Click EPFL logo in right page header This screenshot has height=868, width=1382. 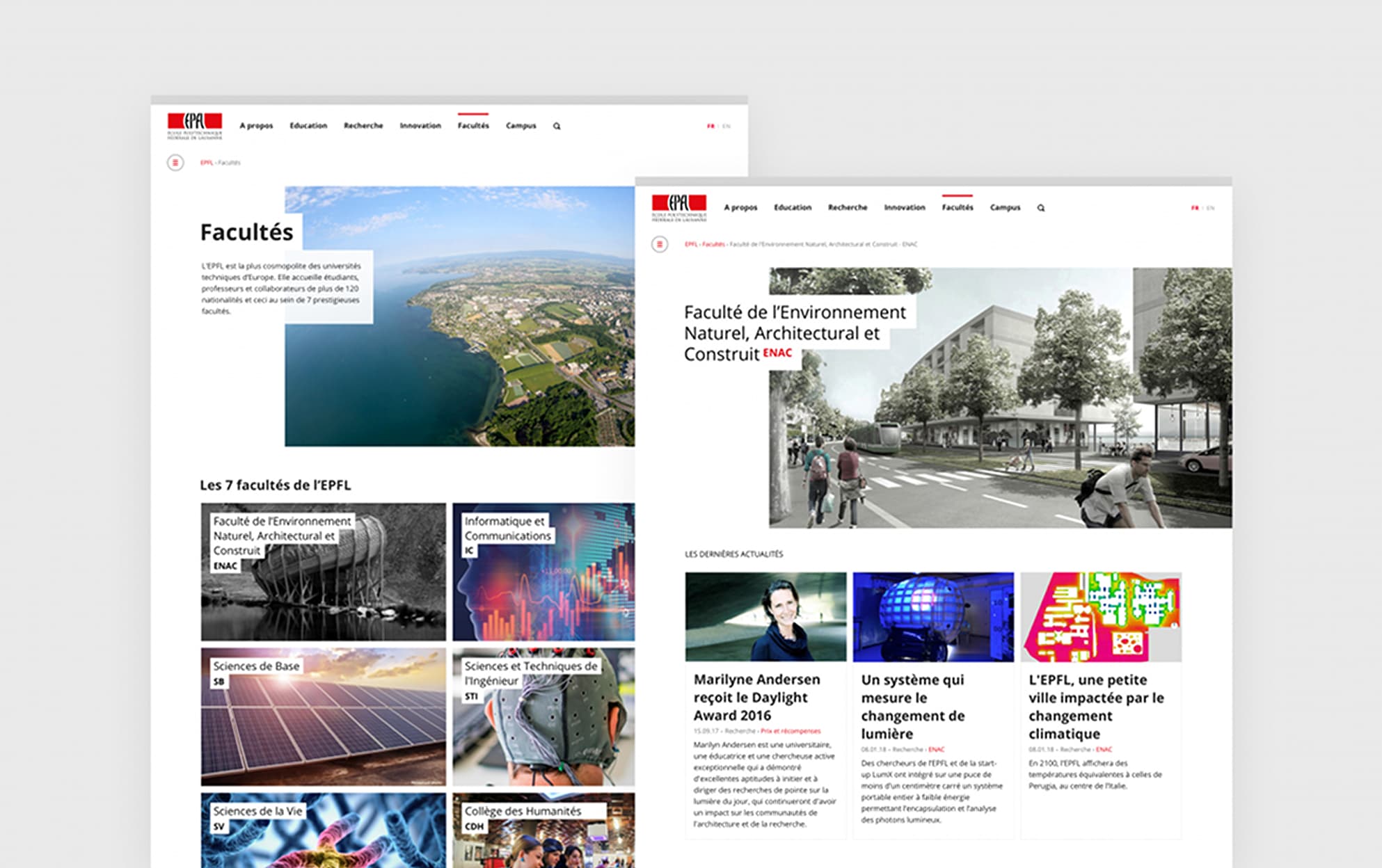click(x=678, y=207)
